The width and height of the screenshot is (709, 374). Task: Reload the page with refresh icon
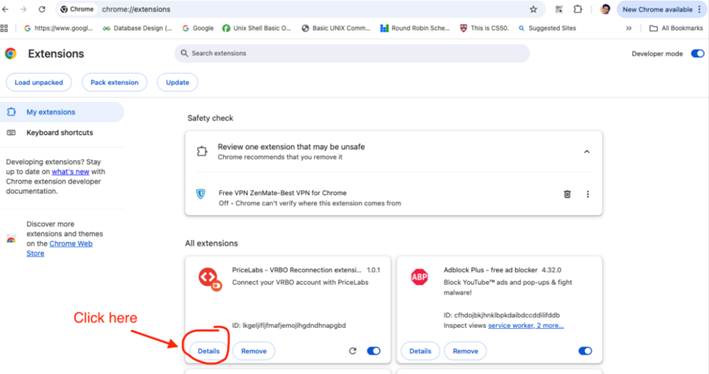click(x=42, y=9)
